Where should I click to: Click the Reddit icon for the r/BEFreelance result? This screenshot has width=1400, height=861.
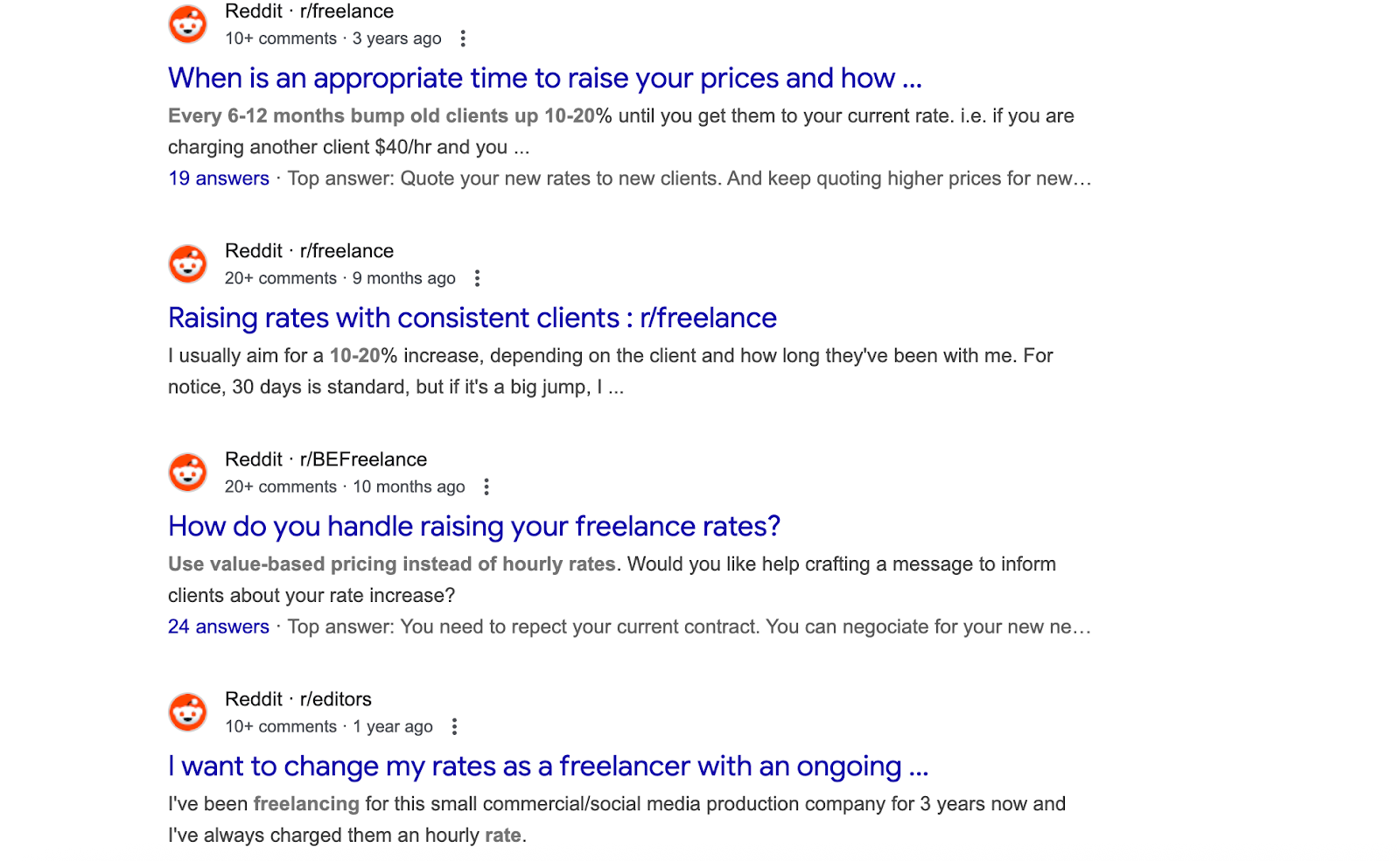187,472
